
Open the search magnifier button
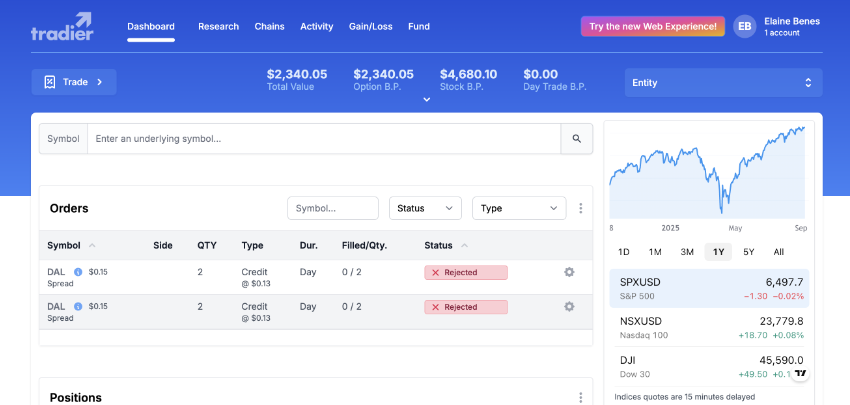(576, 139)
